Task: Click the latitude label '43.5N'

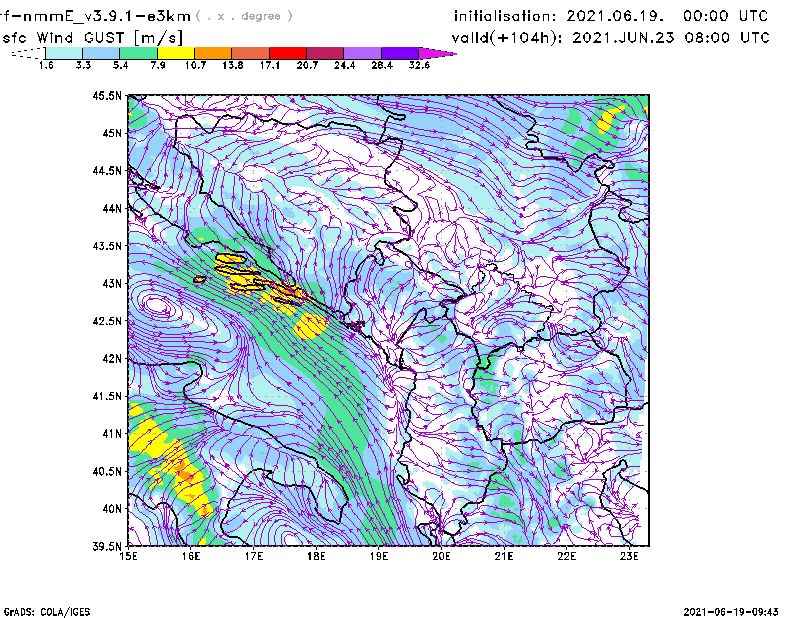Action: [x=107, y=245]
